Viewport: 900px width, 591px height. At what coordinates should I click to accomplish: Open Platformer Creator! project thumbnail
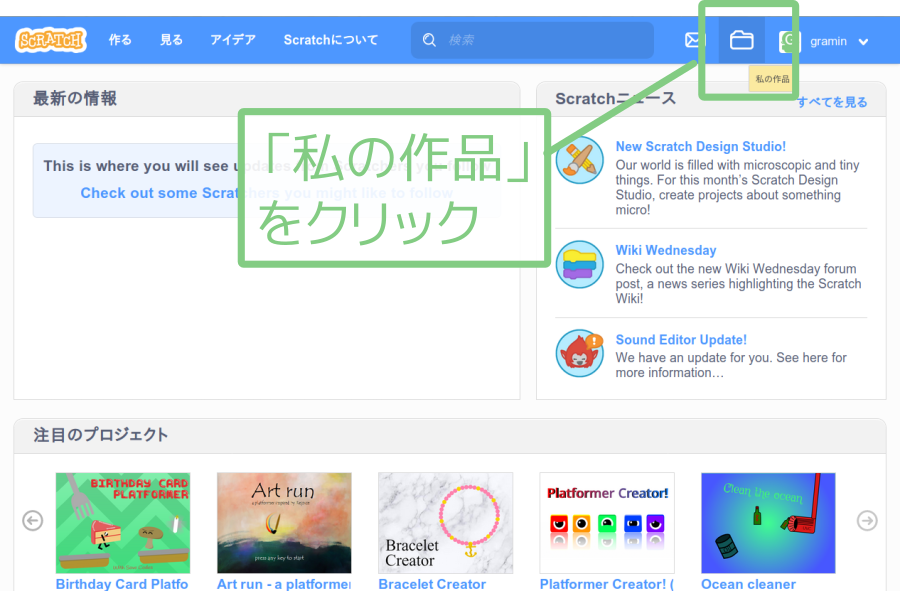607,523
